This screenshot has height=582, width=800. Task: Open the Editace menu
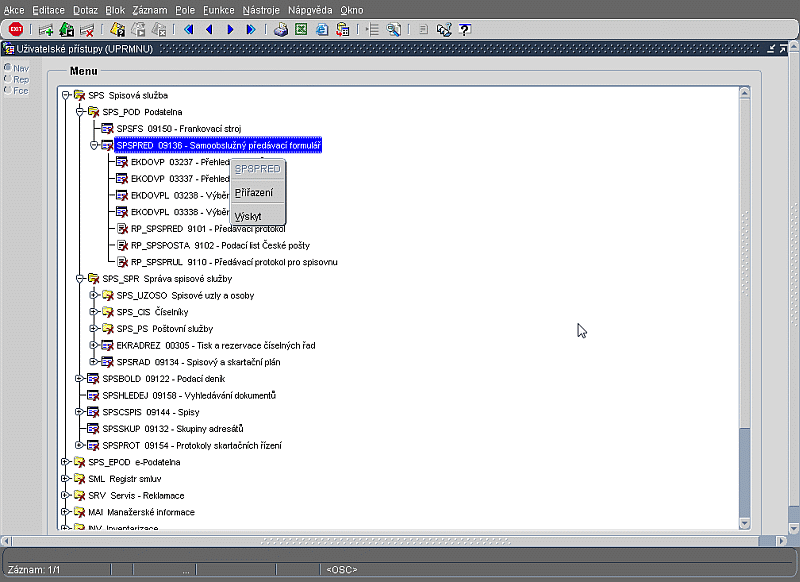(48, 10)
